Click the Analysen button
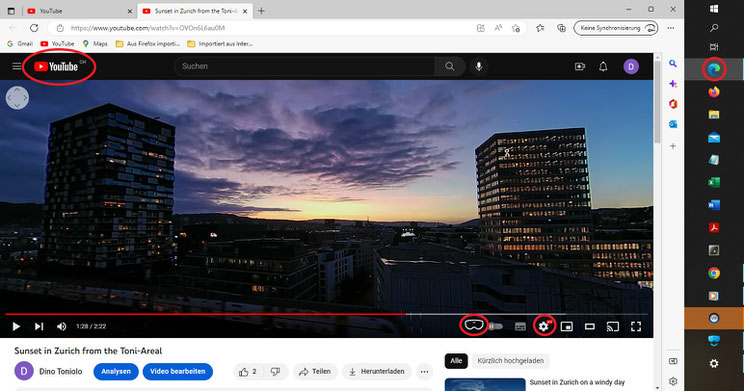The width and height of the screenshot is (744, 391). (x=116, y=372)
